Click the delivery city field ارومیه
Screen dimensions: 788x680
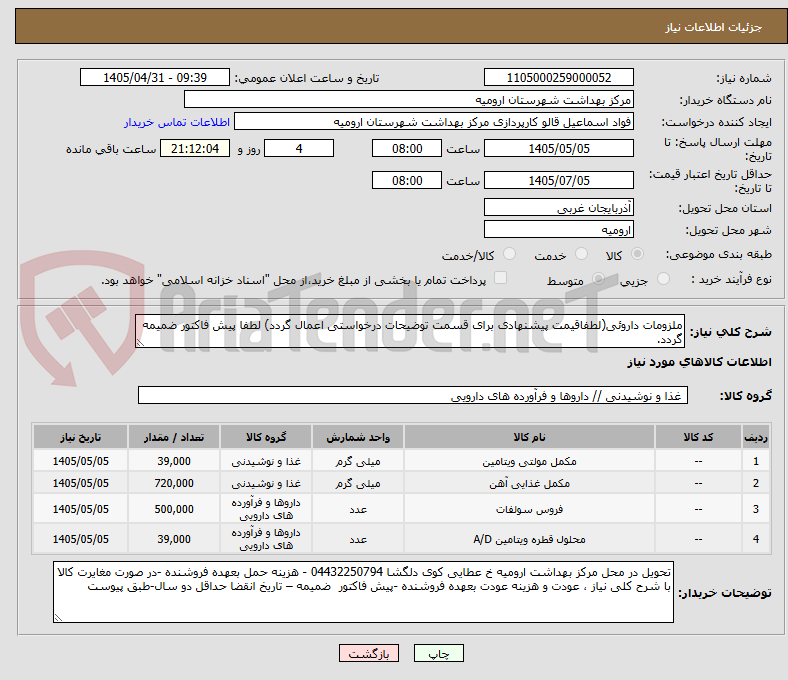pyautogui.click(x=558, y=229)
